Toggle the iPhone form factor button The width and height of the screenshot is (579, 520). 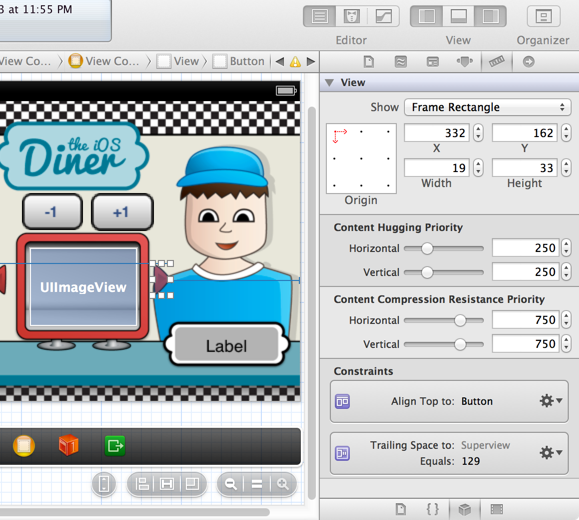pyautogui.click(x=104, y=484)
